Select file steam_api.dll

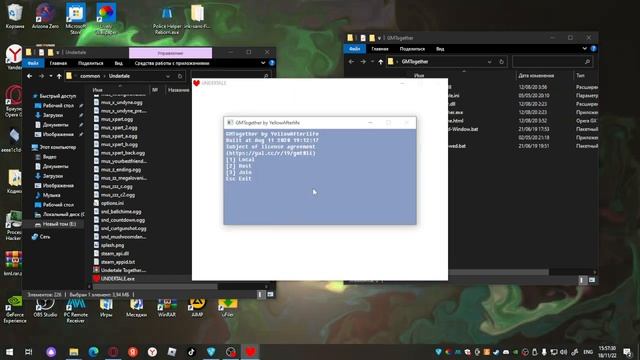pos(115,254)
